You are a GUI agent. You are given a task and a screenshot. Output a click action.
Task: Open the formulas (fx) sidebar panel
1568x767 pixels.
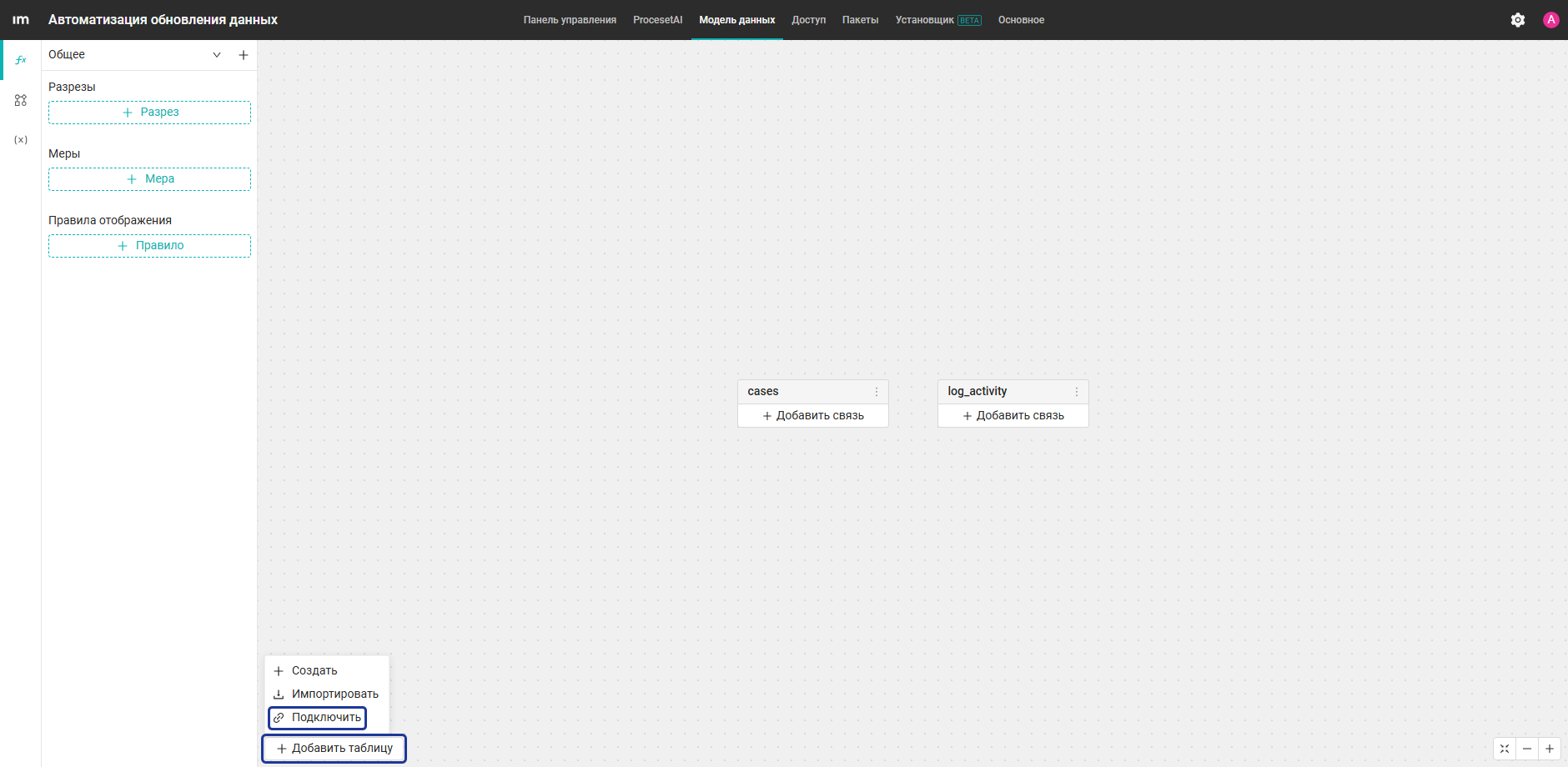[21, 60]
